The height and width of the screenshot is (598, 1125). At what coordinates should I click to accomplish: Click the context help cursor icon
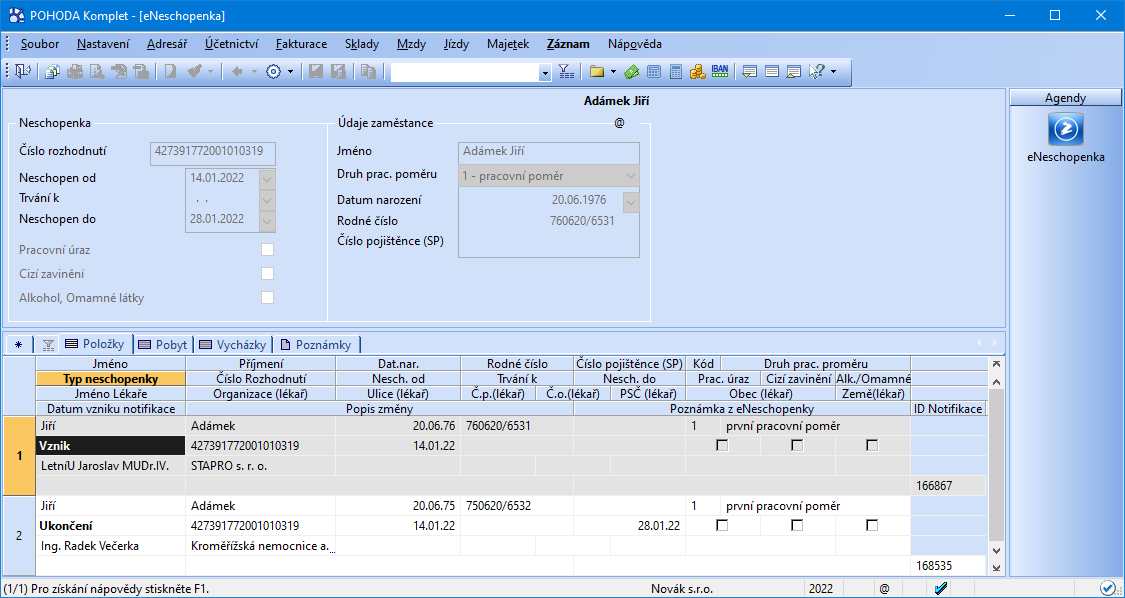tap(816, 71)
